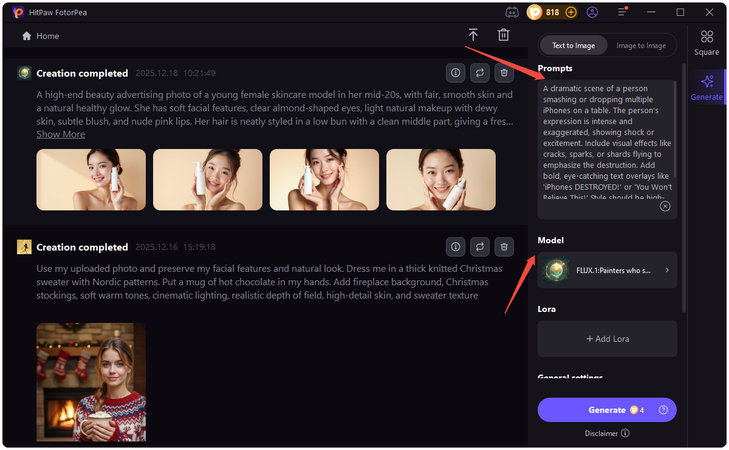Open first skincare model thumbnail
This screenshot has width=729, height=450.
click(91, 180)
